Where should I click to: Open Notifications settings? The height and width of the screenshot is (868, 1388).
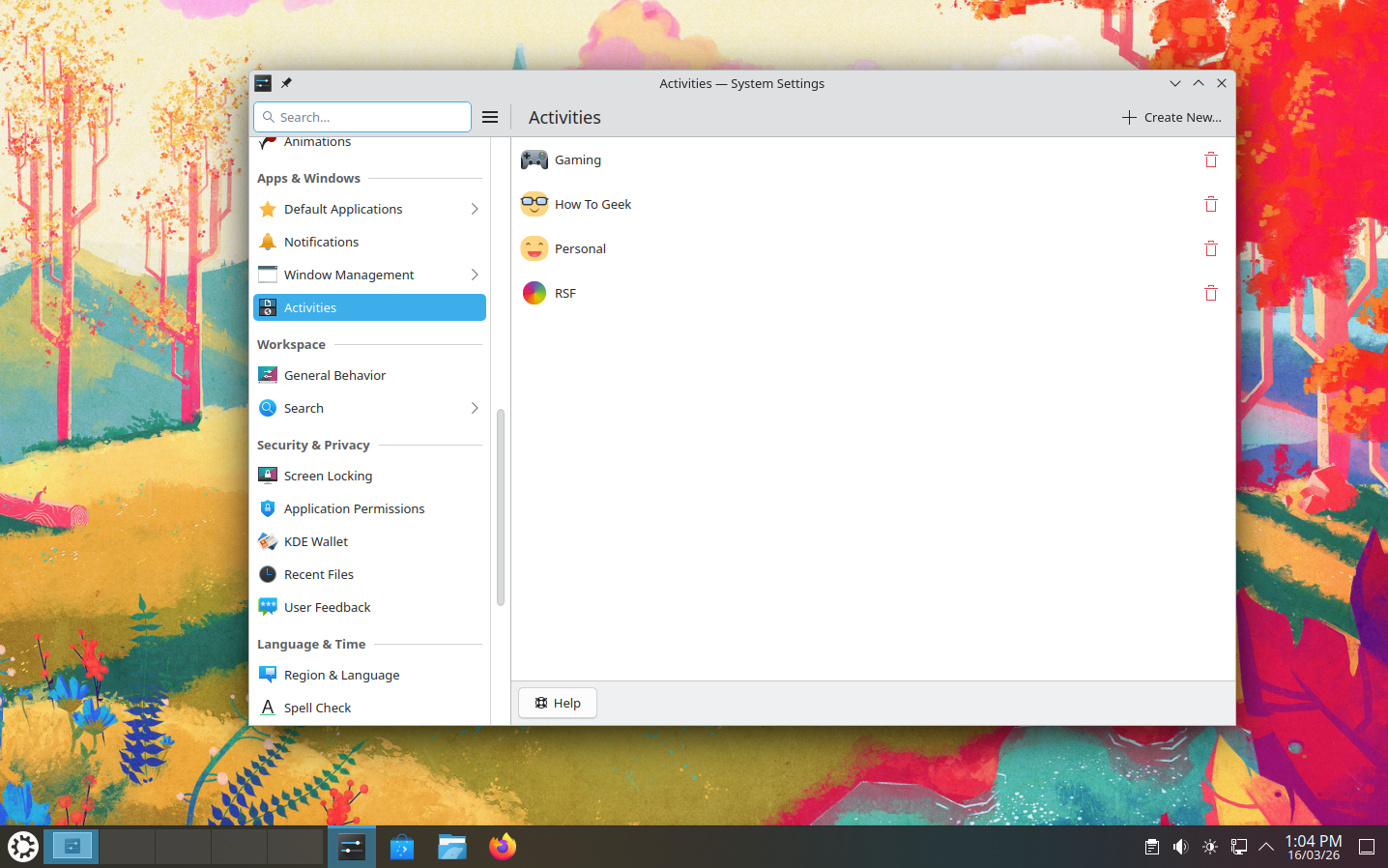pyautogui.click(x=369, y=242)
